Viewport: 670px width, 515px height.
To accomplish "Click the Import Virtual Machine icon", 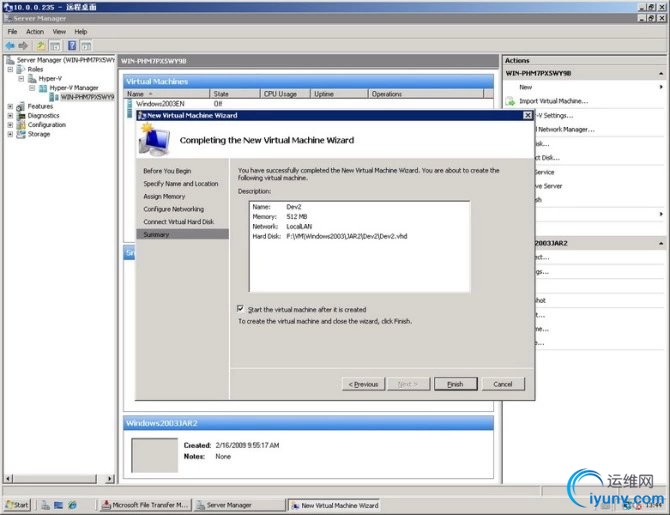I will [x=510, y=101].
